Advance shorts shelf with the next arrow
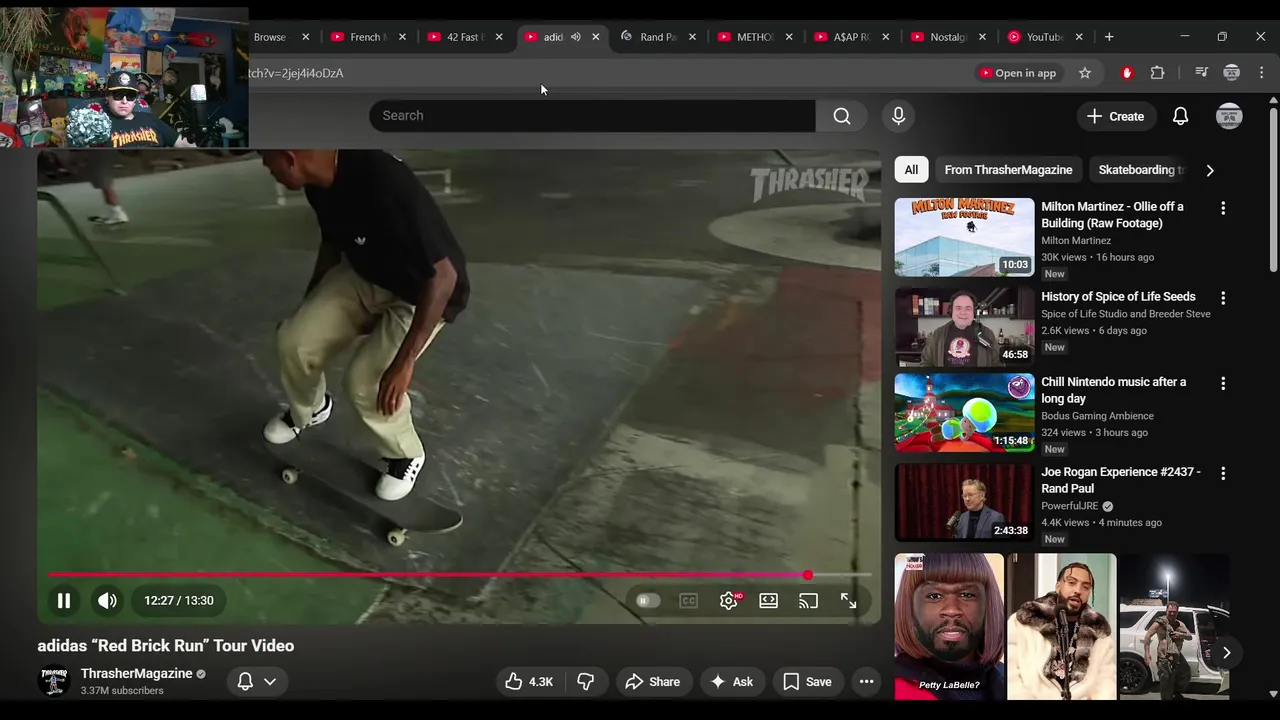 (1226, 653)
